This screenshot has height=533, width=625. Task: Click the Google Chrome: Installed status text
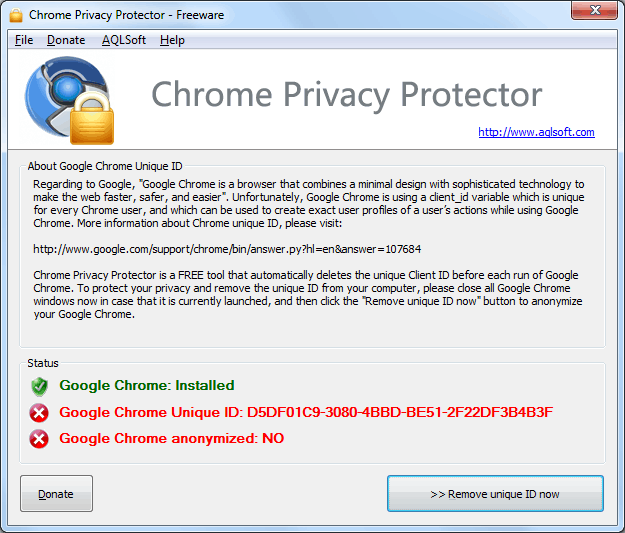(147, 386)
